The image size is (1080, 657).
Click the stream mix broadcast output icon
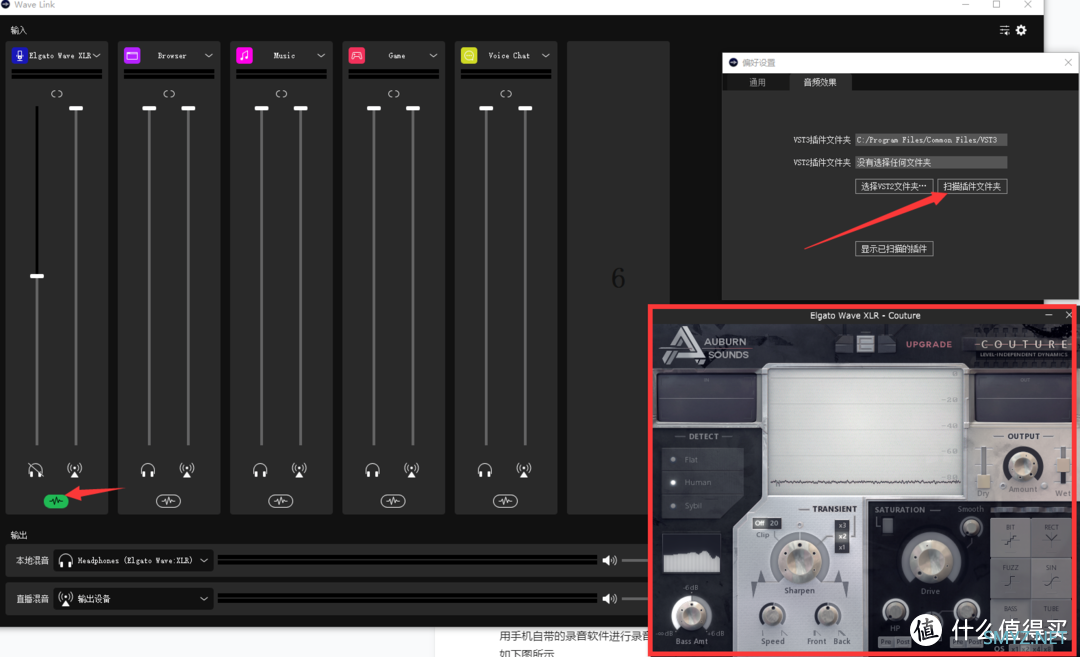(x=65, y=598)
